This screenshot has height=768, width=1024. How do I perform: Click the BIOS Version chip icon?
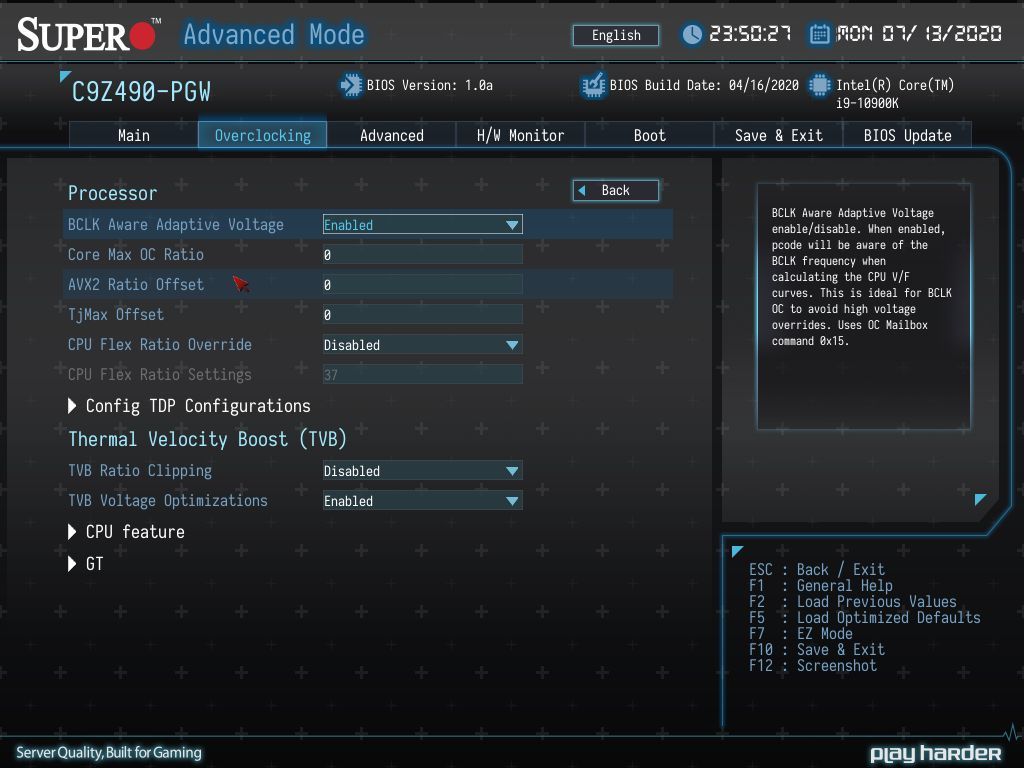coord(351,86)
